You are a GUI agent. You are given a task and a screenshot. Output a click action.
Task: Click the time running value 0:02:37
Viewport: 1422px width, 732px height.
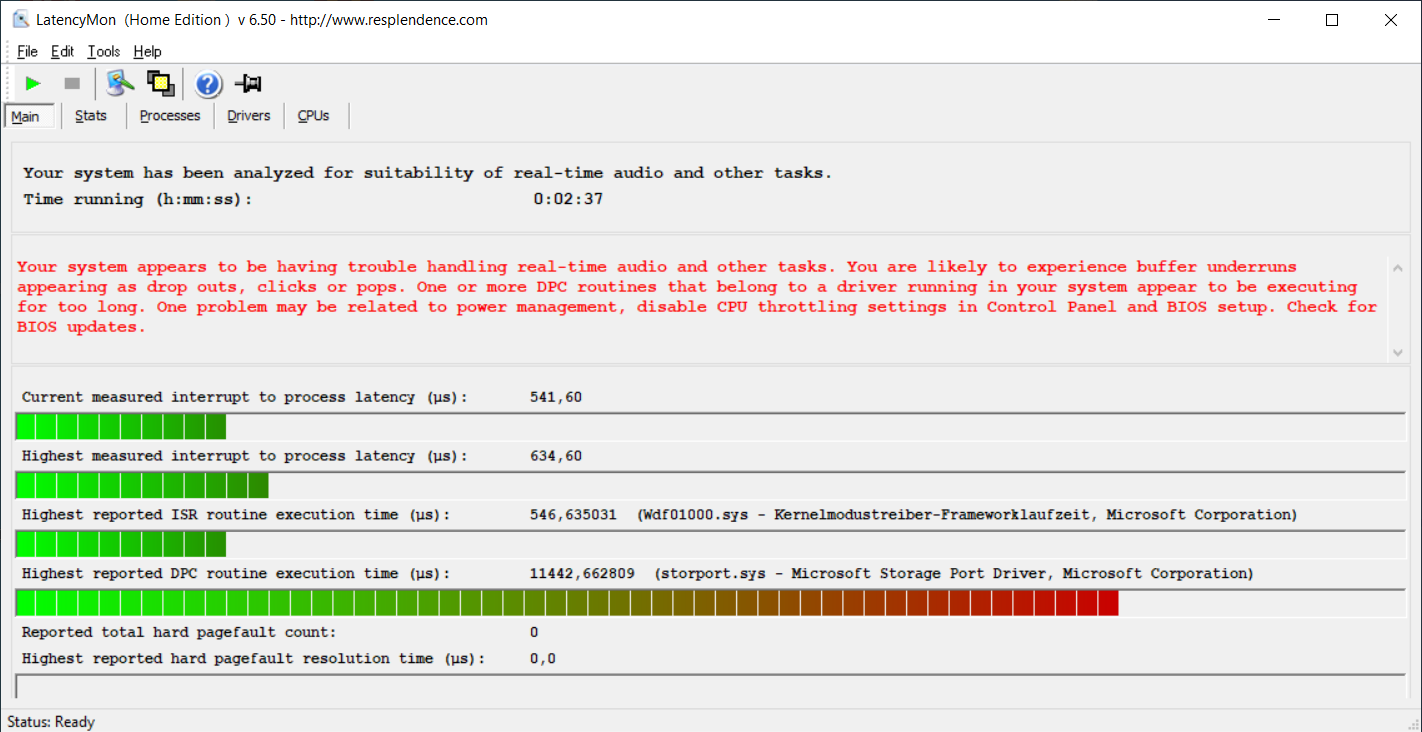[x=568, y=199]
